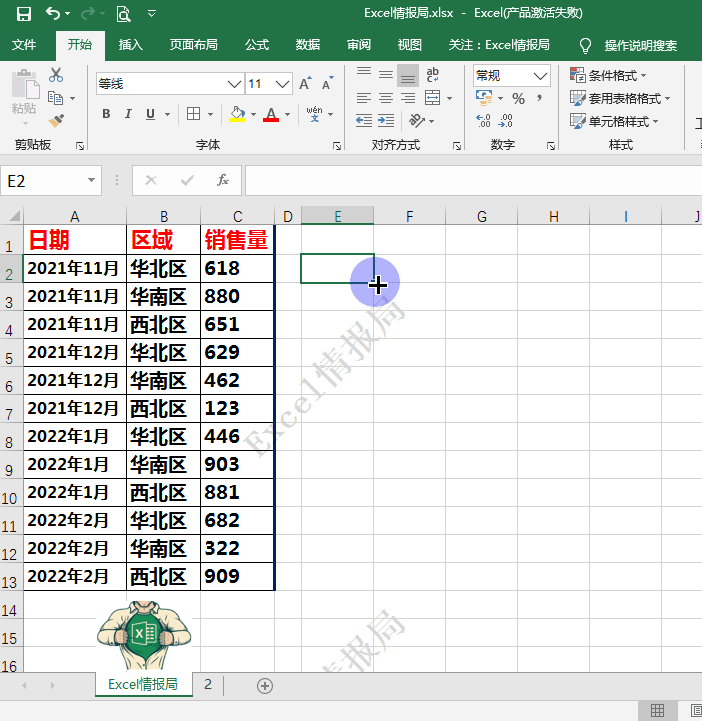Image resolution: width=702 pixels, height=721 pixels.
Task: Open fill color dropdown arrow
Action: pos(253,114)
